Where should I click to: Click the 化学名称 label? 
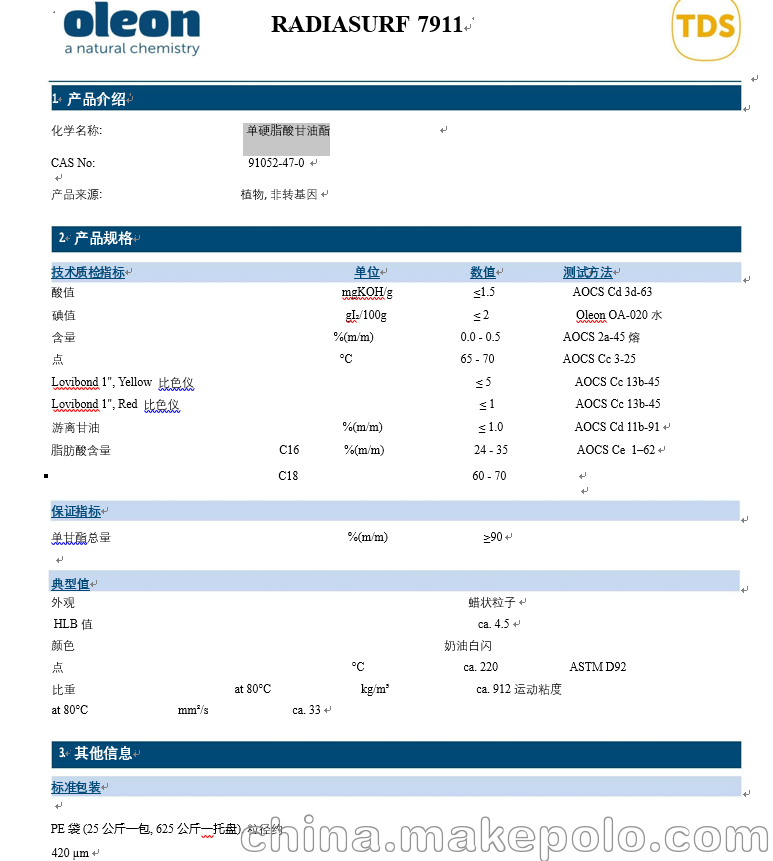(76, 131)
